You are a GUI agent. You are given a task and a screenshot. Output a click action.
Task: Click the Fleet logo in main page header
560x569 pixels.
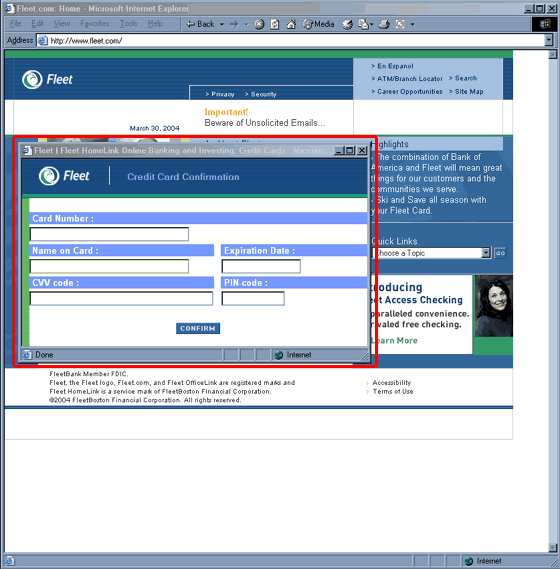47,79
